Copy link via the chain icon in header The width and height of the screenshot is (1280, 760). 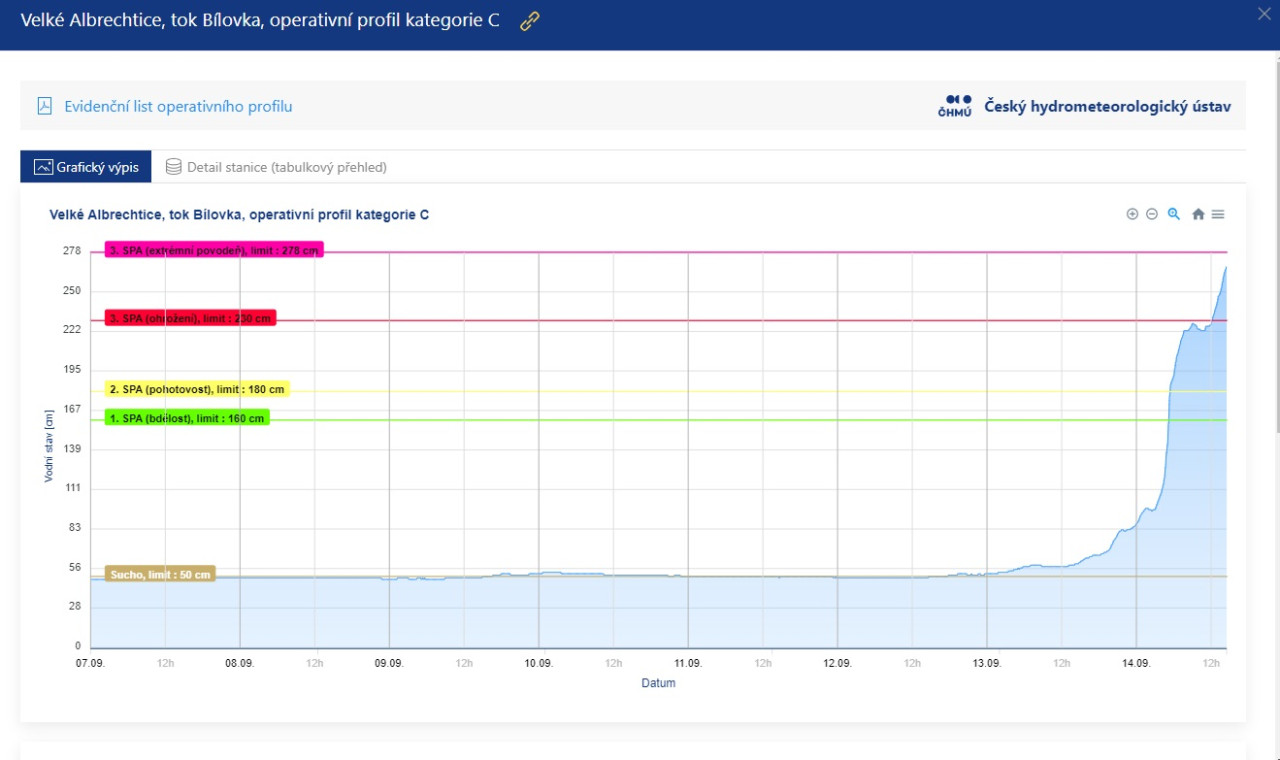click(530, 21)
